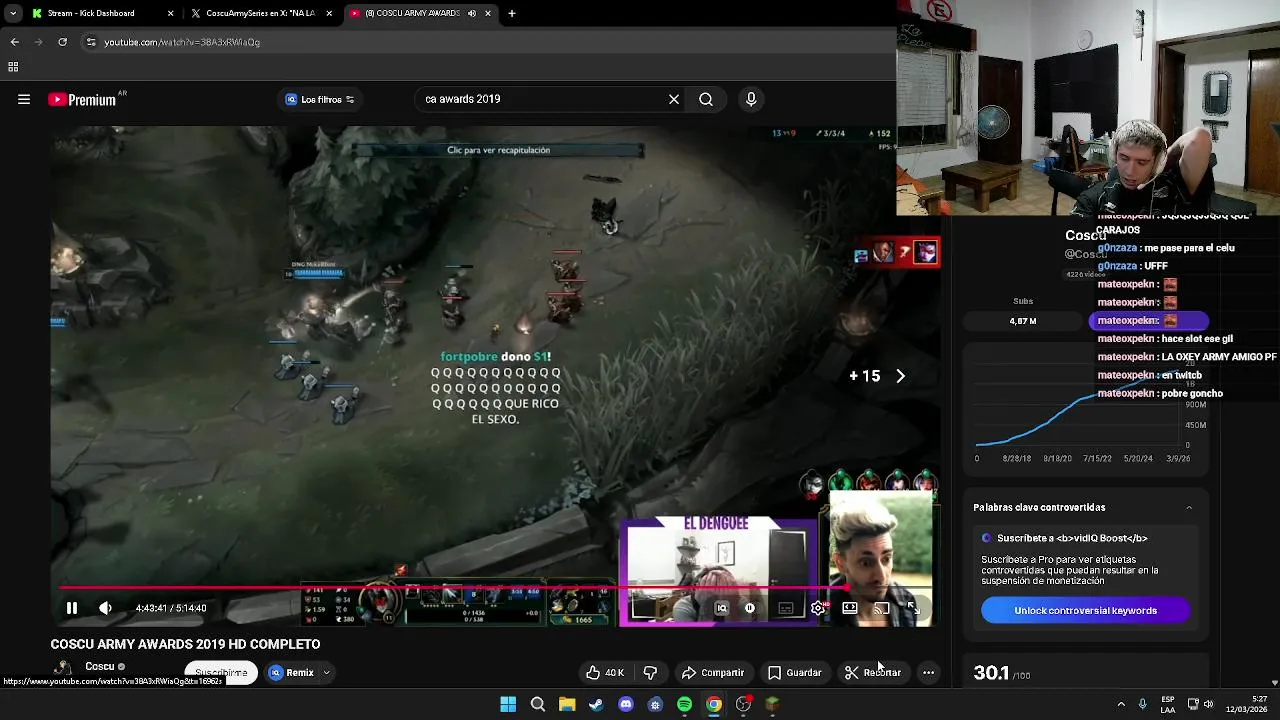Clear the search box text

(x=674, y=99)
